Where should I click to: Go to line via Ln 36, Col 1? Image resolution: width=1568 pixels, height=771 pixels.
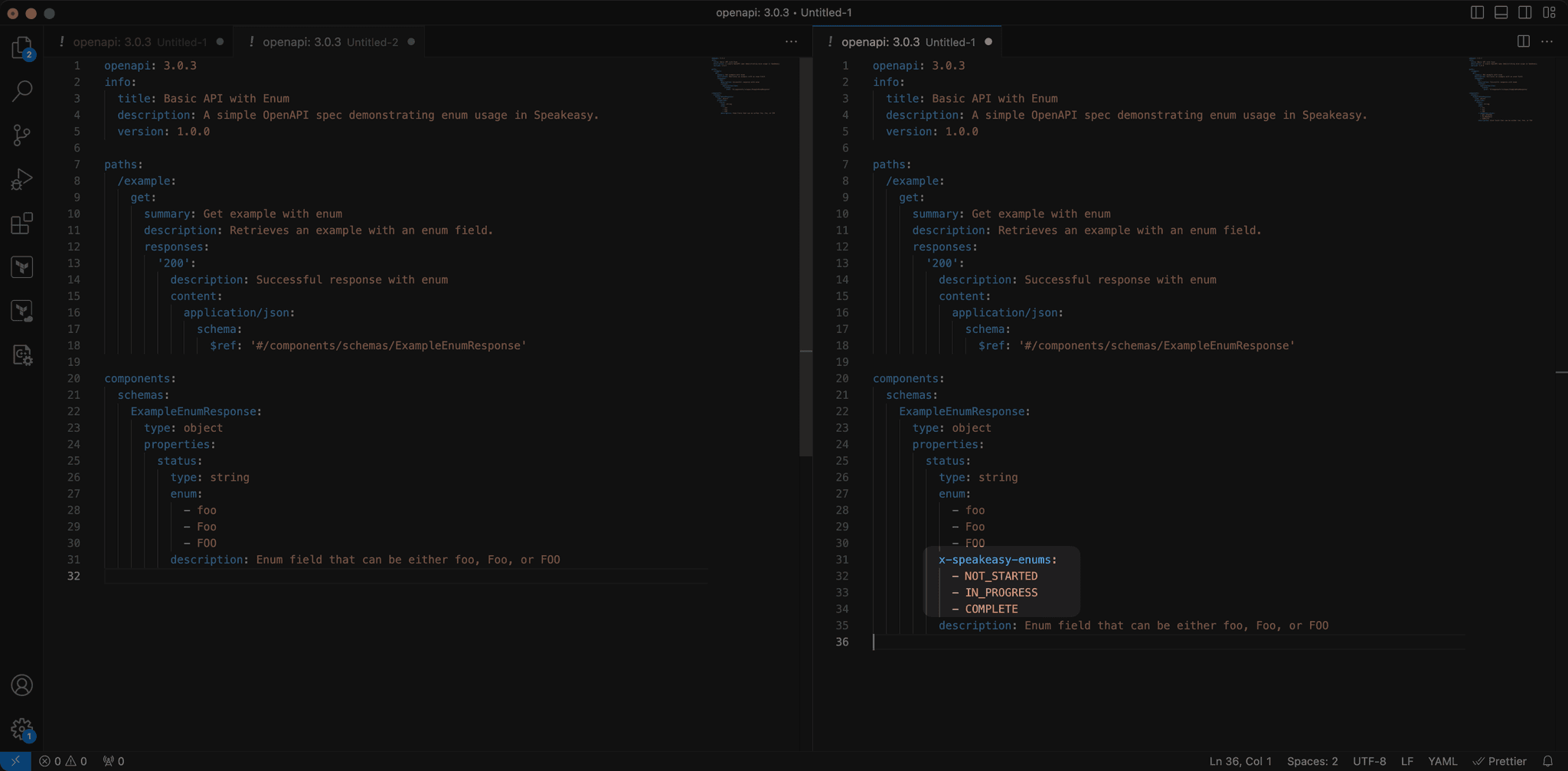[1240, 761]
